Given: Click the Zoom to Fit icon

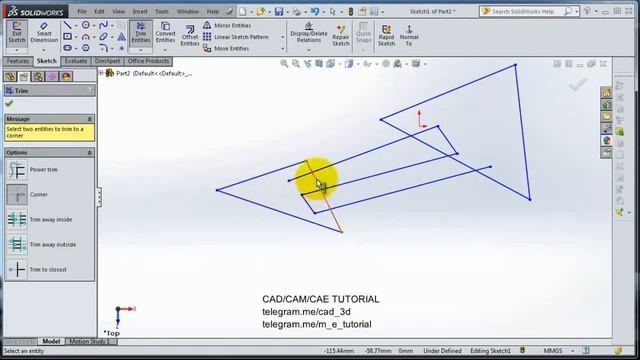Looking at the screenshot, I should click(x=284, y=64).
